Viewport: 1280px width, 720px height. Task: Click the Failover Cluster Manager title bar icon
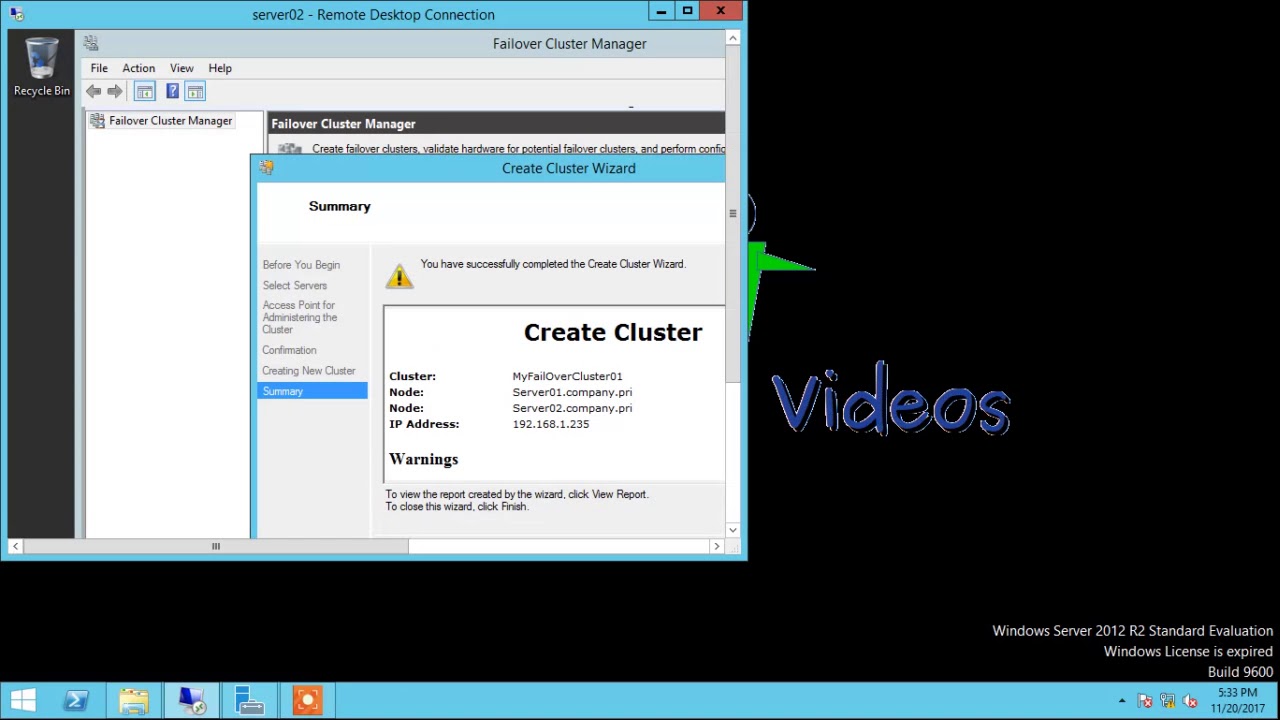point(91,43)
